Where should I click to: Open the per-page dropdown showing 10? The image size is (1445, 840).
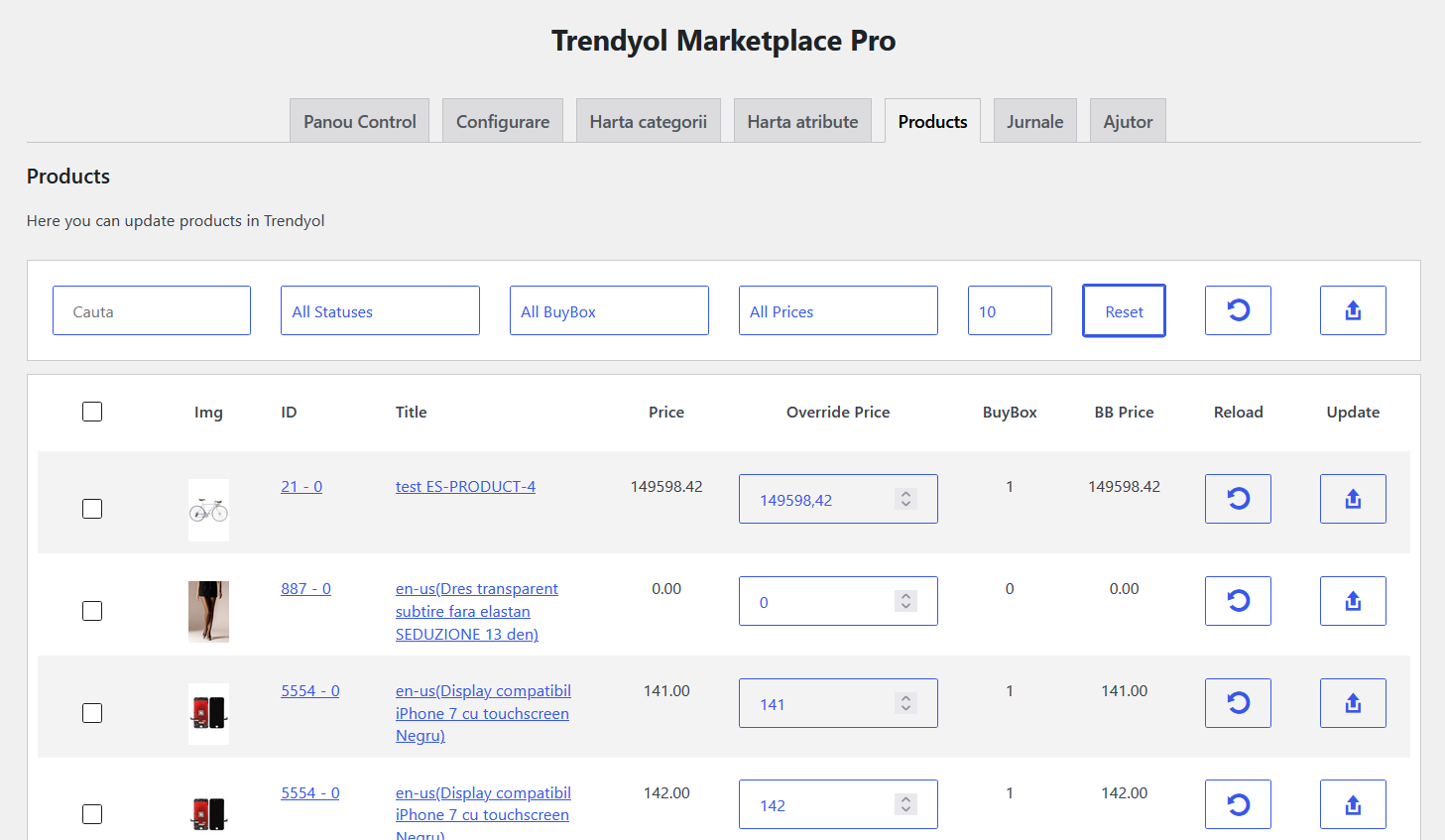pos(1010,310)
